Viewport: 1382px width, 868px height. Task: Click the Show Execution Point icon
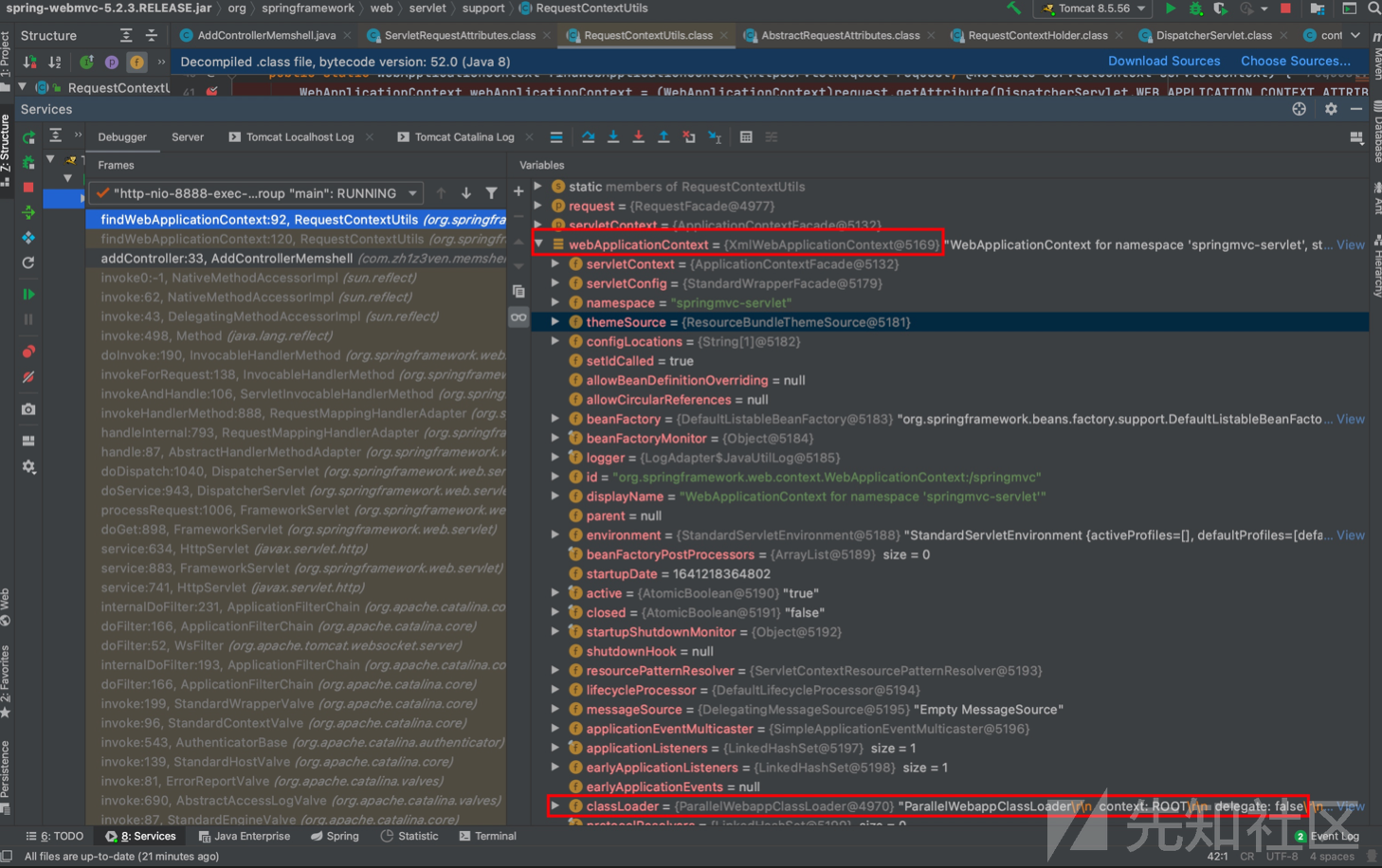tap(556, 137)
